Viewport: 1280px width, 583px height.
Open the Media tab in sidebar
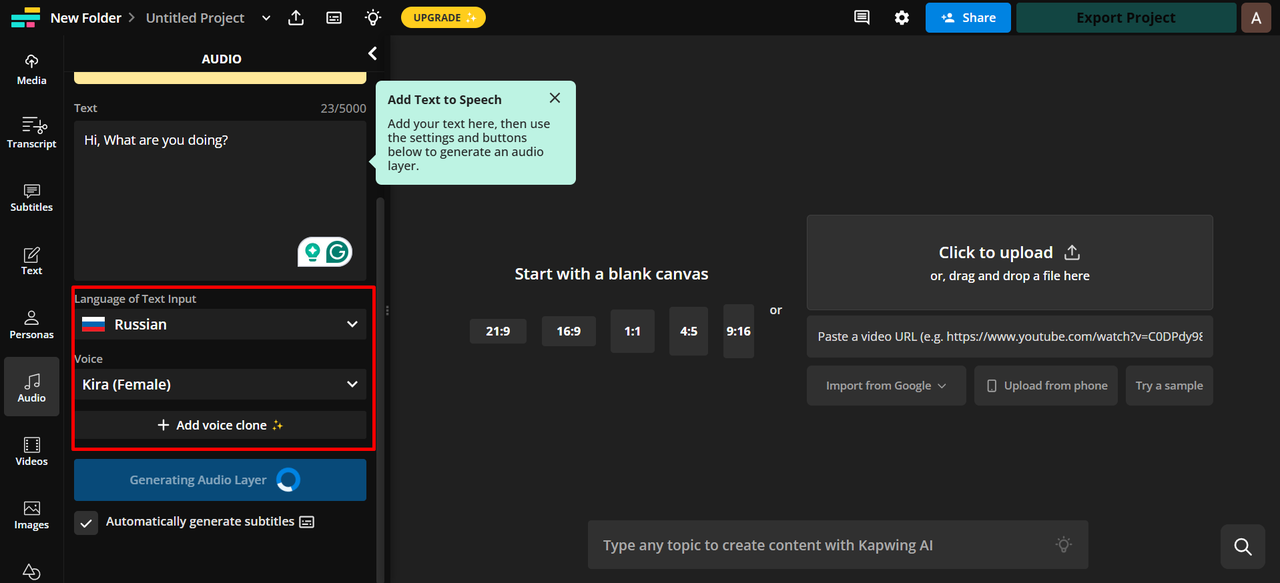(31, 69)
